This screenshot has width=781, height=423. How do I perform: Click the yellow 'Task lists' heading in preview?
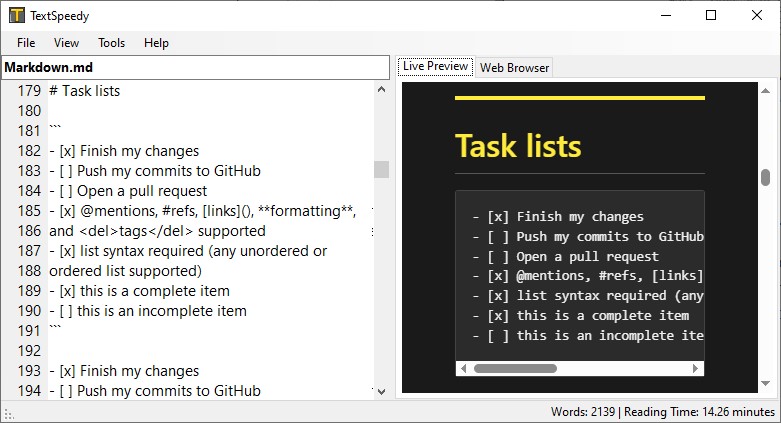coord(518,146)
